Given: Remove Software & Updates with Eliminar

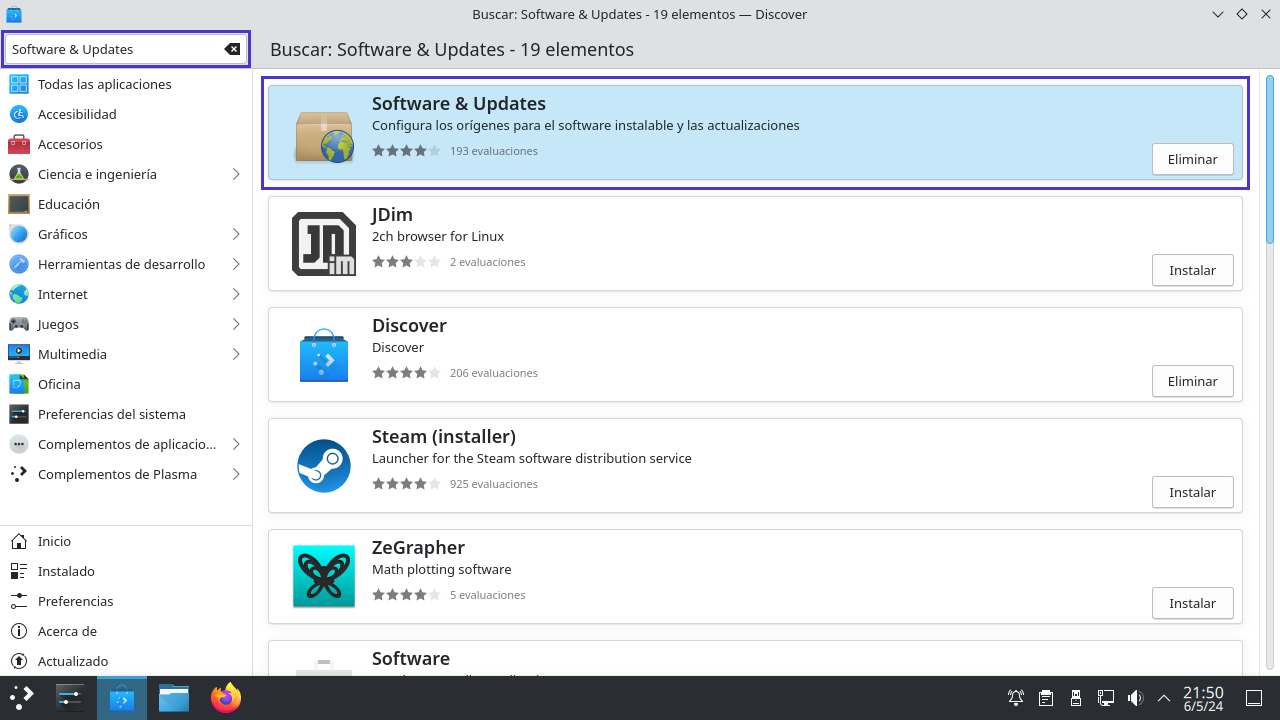Looking at the screenshot, I should [1192, 159].
